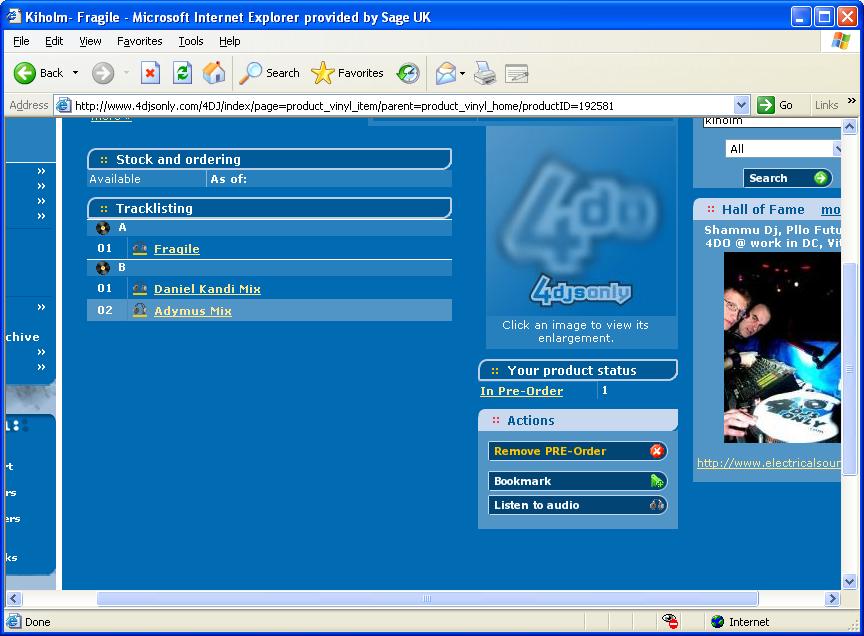Image resolution: width=864 pixels, height=636 pixels.
Task: Click the Print toolbar icon
Action: pos(485,73)
